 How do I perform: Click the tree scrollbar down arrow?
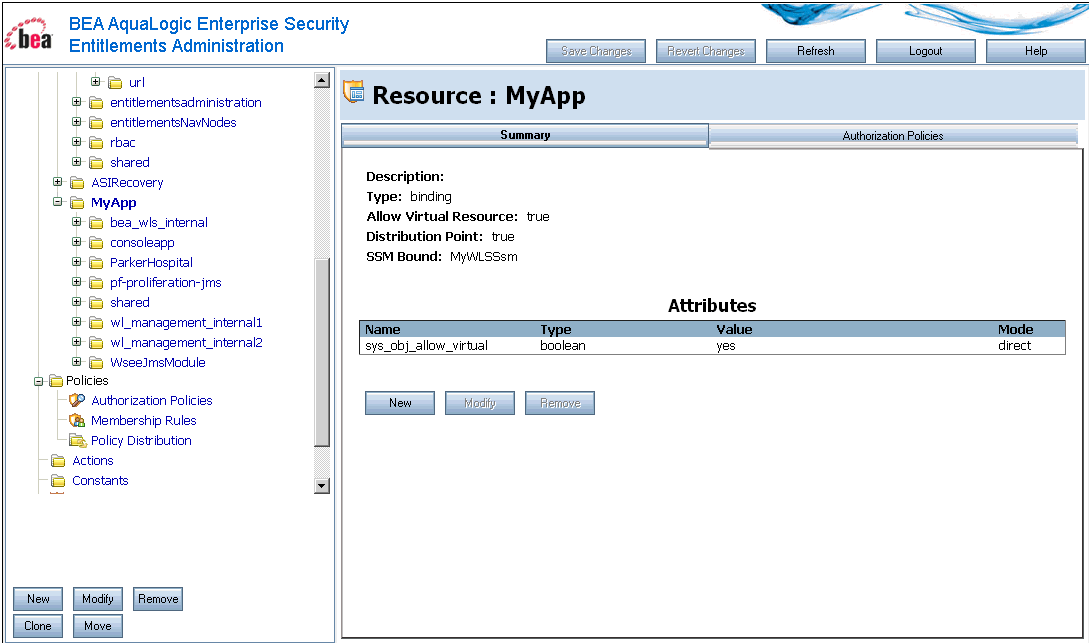(x=322, y=485)
